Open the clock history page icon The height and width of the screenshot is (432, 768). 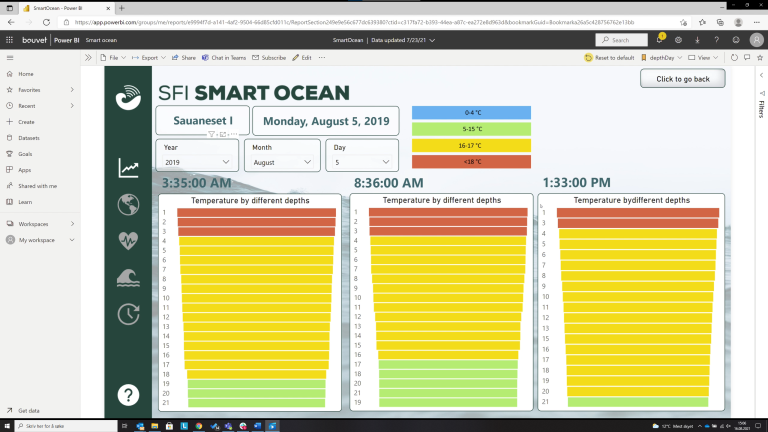(128, 314)
